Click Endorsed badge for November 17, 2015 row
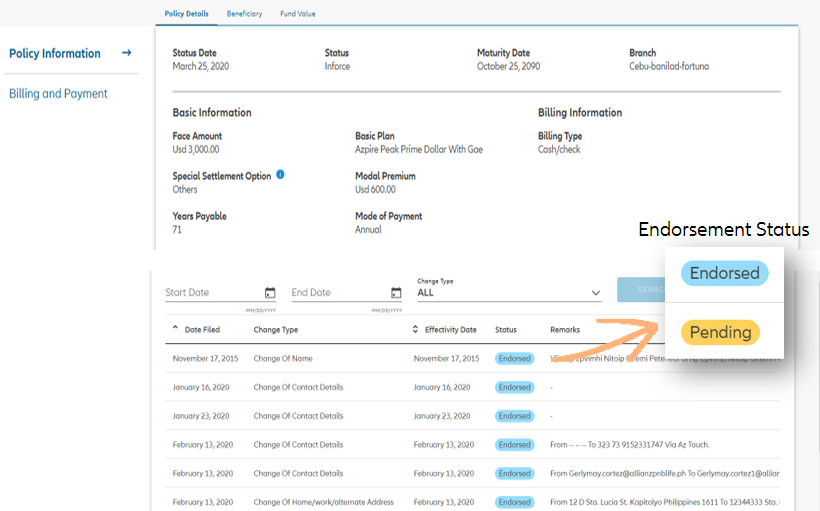 [x=514, y=358]
